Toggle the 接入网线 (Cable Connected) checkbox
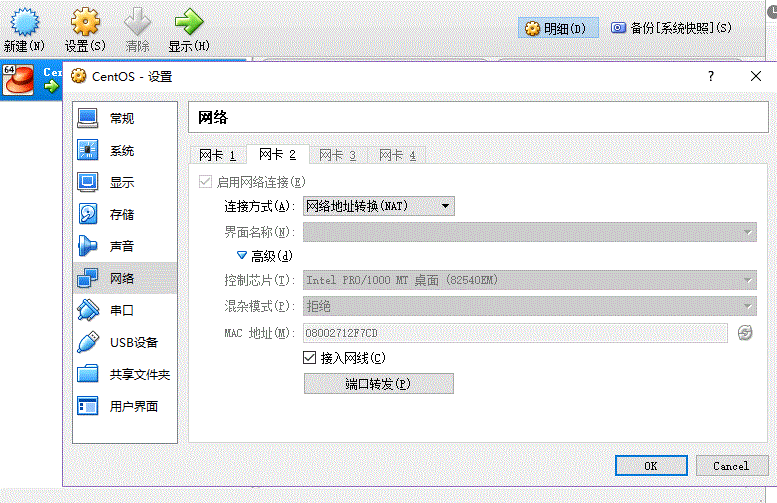Screen dimensions: 777x503 (309, 357)
